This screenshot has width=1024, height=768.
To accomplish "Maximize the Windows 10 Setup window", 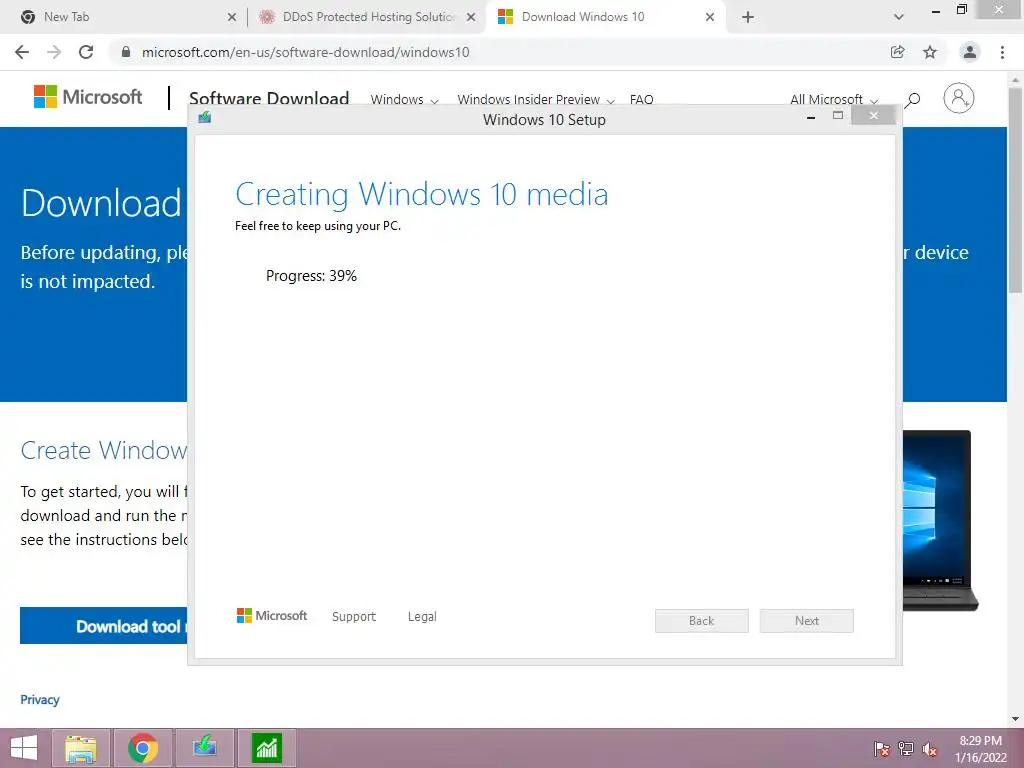I will [x=838, y=116].
